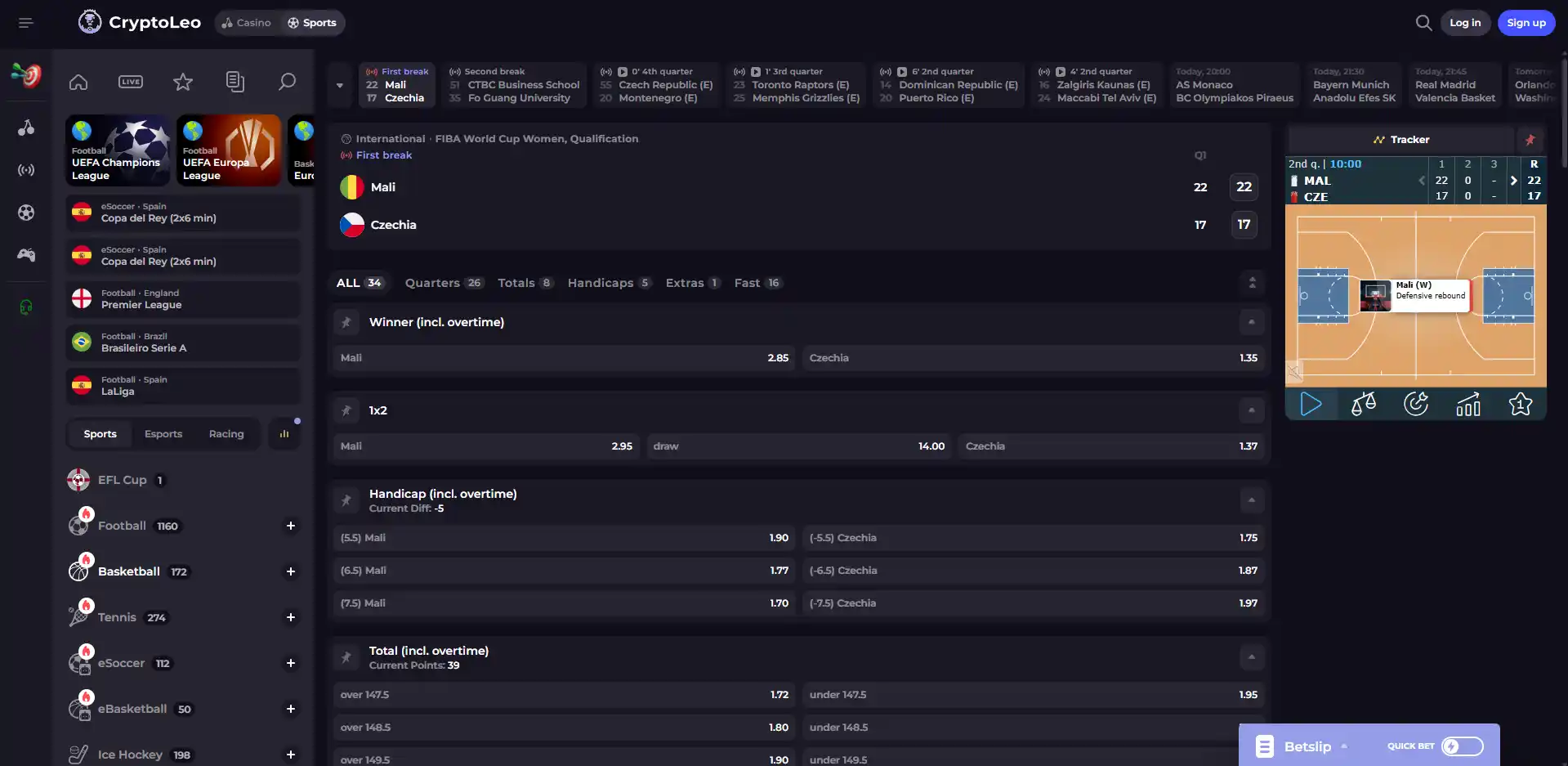The width and height of the screenshot is (1568, 766).
Task: Select the Quarters markets tab
Action: click(444, 283)
